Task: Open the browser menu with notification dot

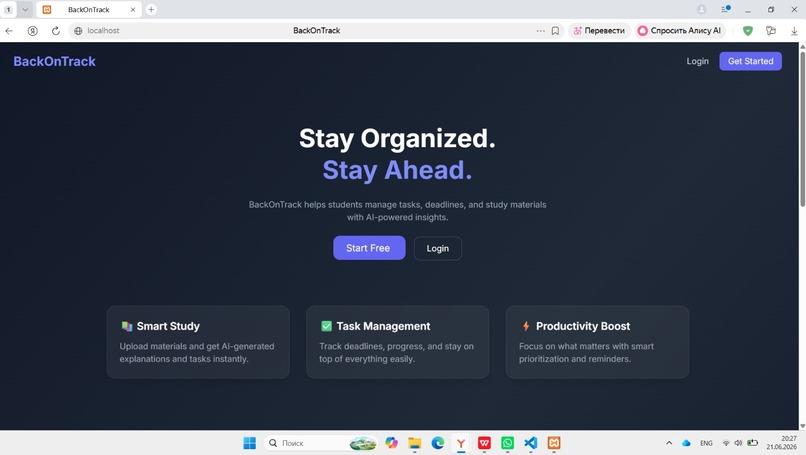Action: pyautogui.click(x=725, y=9)
